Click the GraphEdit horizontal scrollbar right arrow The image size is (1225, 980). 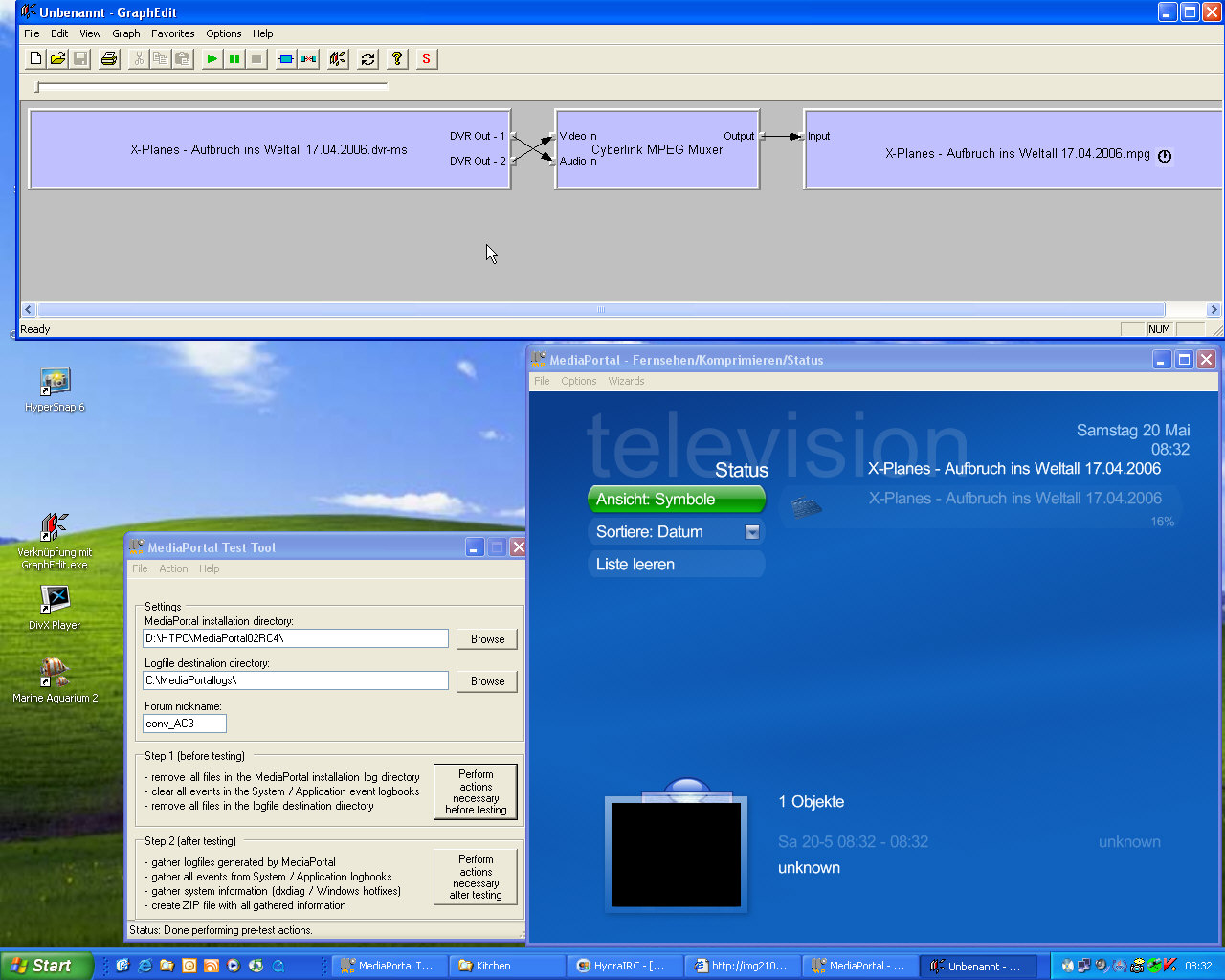tap(1214, 309)
